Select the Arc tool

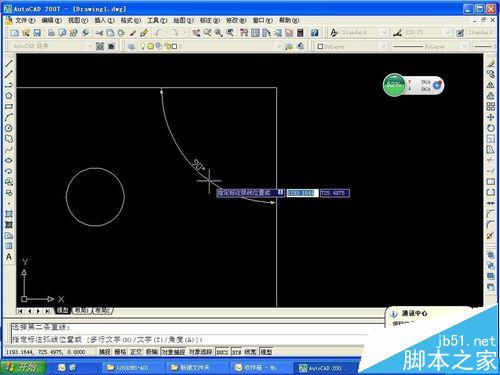(9, 117)
